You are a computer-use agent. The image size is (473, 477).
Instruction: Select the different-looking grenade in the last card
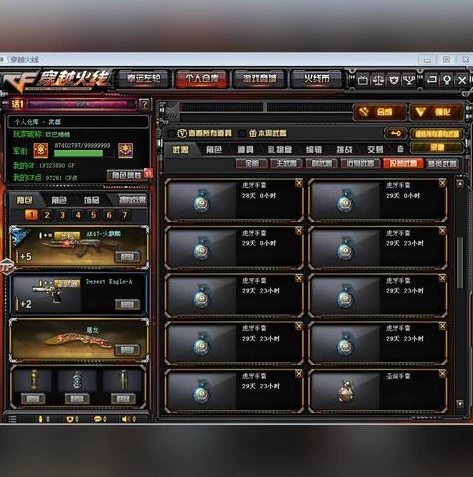tap(378, 391)
